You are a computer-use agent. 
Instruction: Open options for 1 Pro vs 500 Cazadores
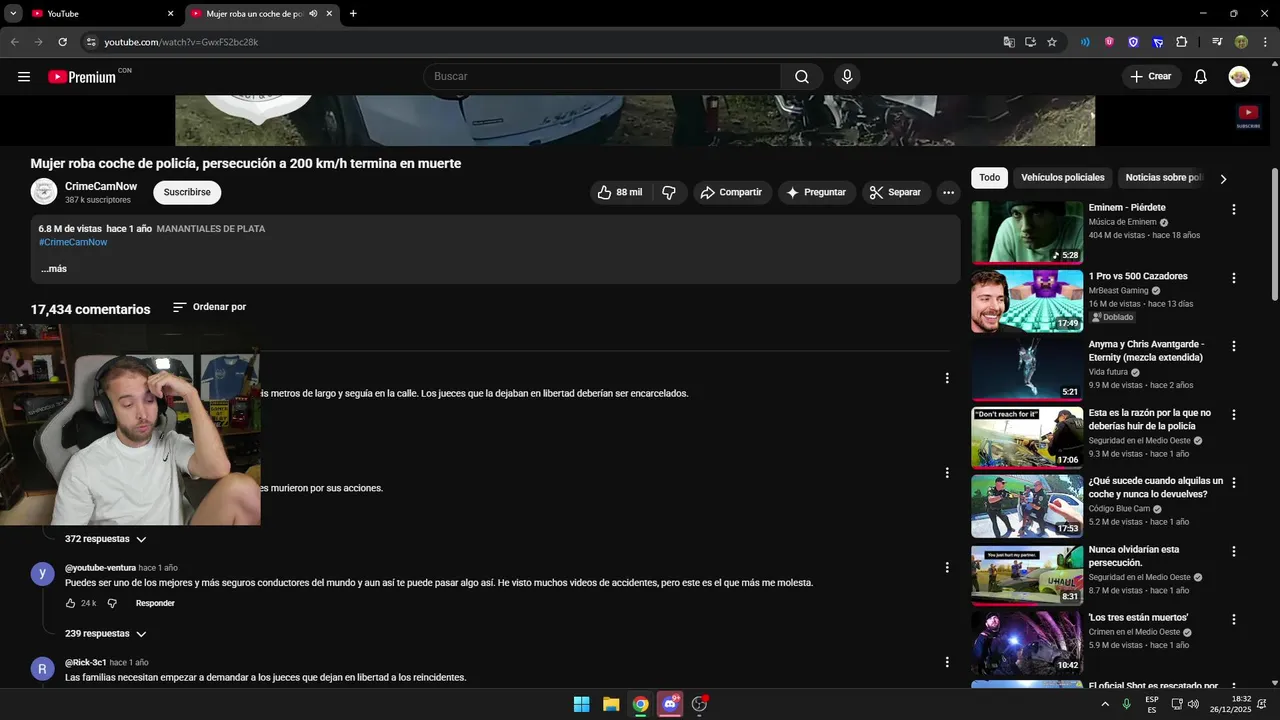click(x=1233, y=278)
